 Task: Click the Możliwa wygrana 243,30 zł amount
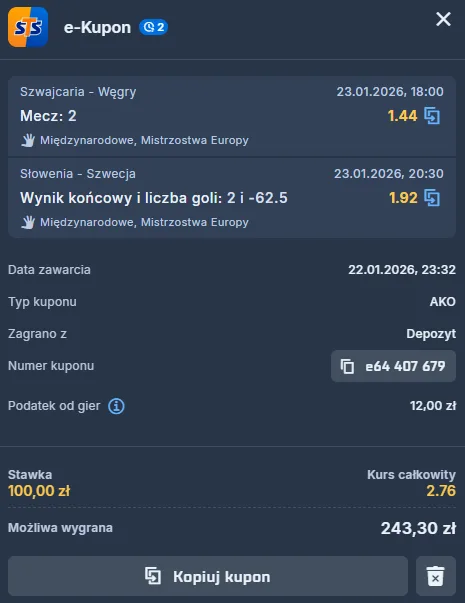click(418, 528)
